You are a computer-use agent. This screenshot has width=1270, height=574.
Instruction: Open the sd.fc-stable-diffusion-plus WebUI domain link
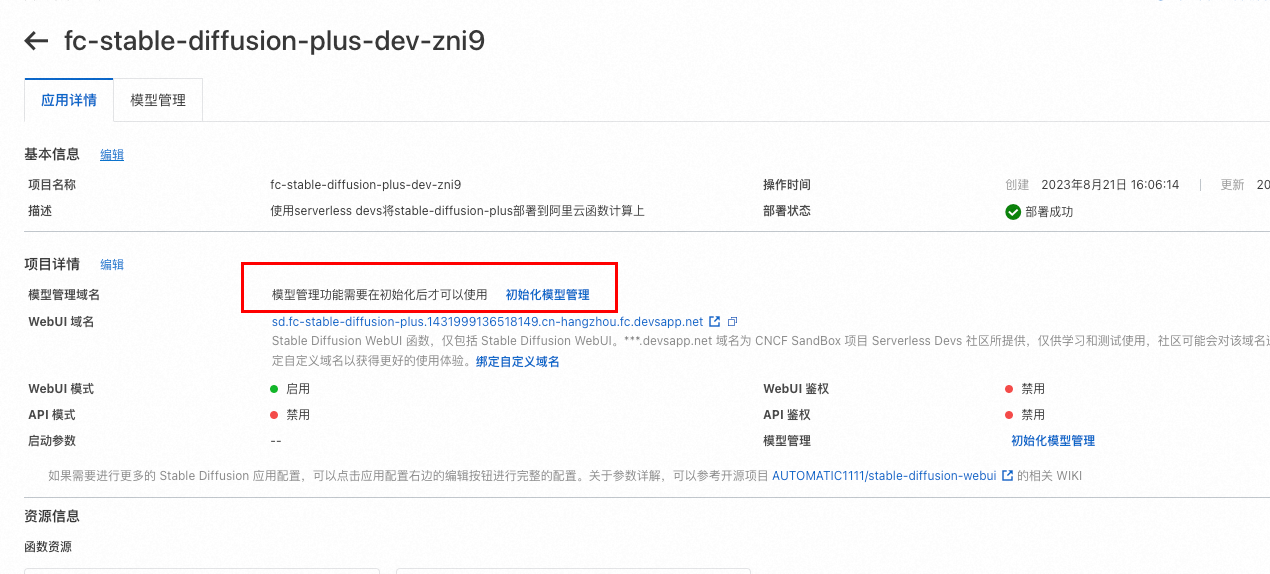(487, 322)
